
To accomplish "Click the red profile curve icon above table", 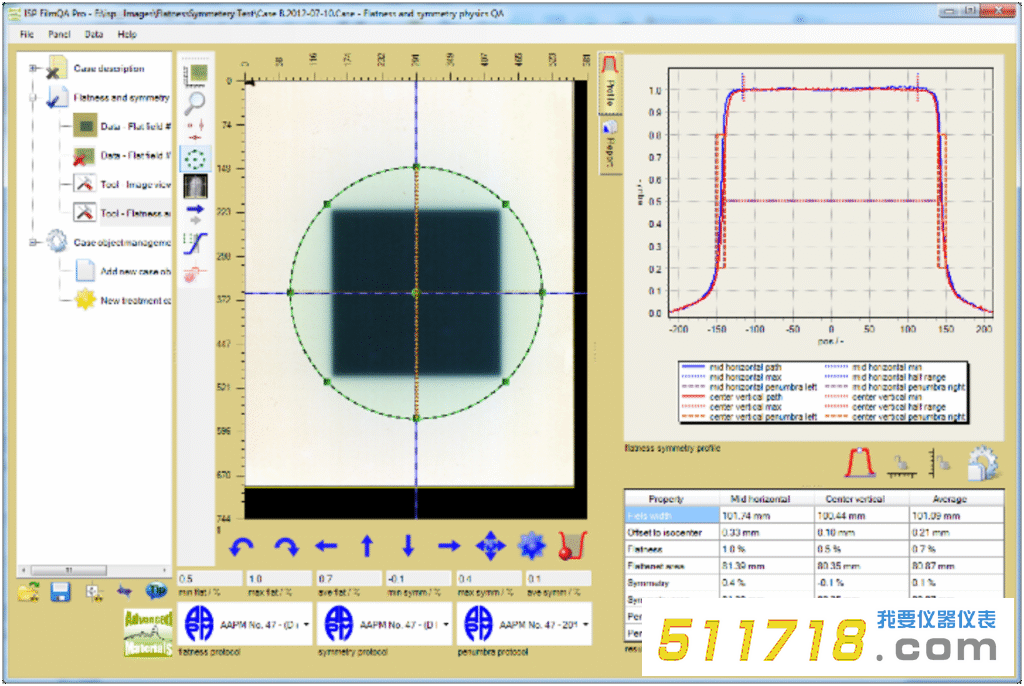I will [x=861, y=463].
